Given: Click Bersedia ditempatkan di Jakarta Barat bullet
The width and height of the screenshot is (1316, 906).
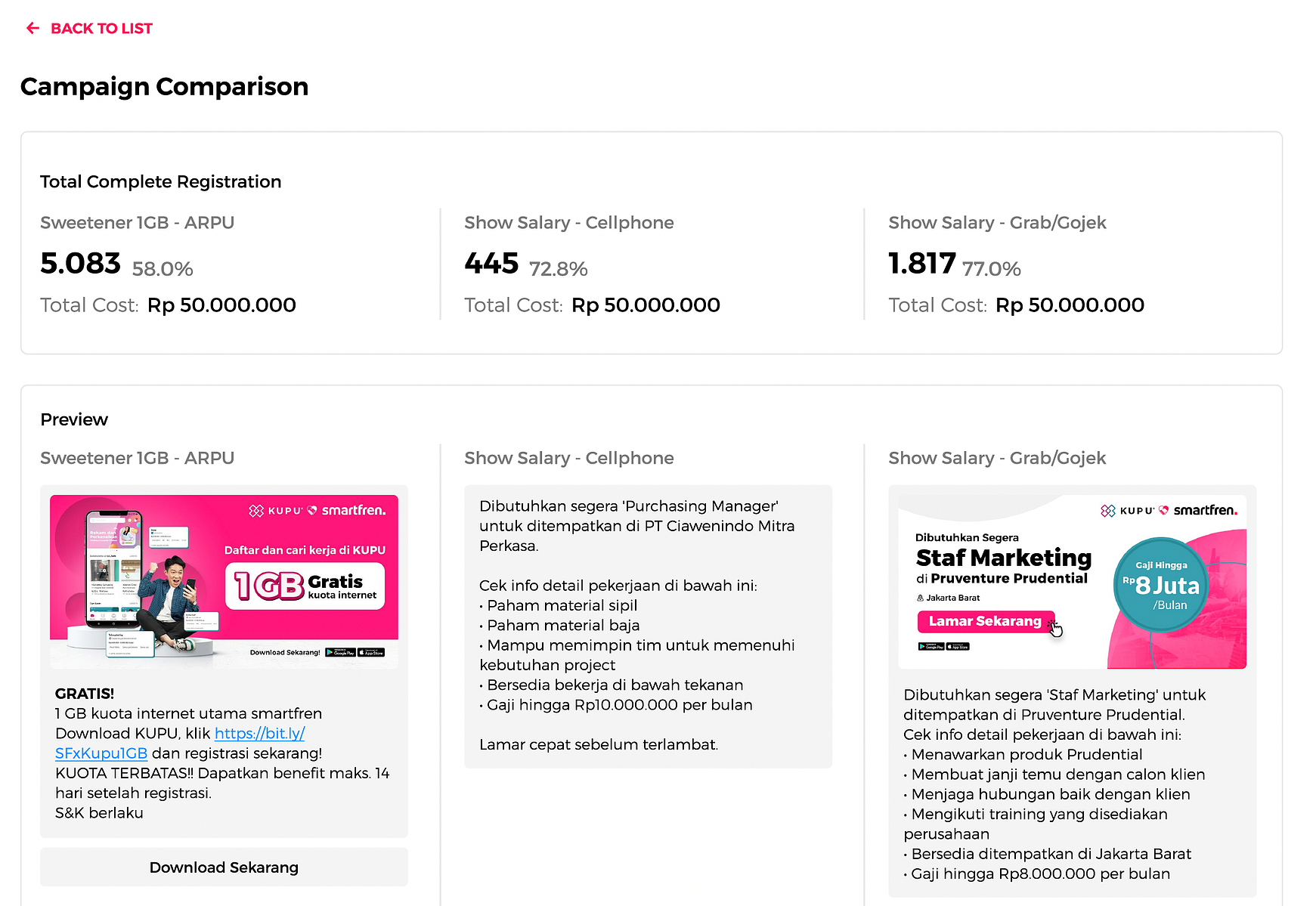Looking at the screenshot, I should (1048, 854).
